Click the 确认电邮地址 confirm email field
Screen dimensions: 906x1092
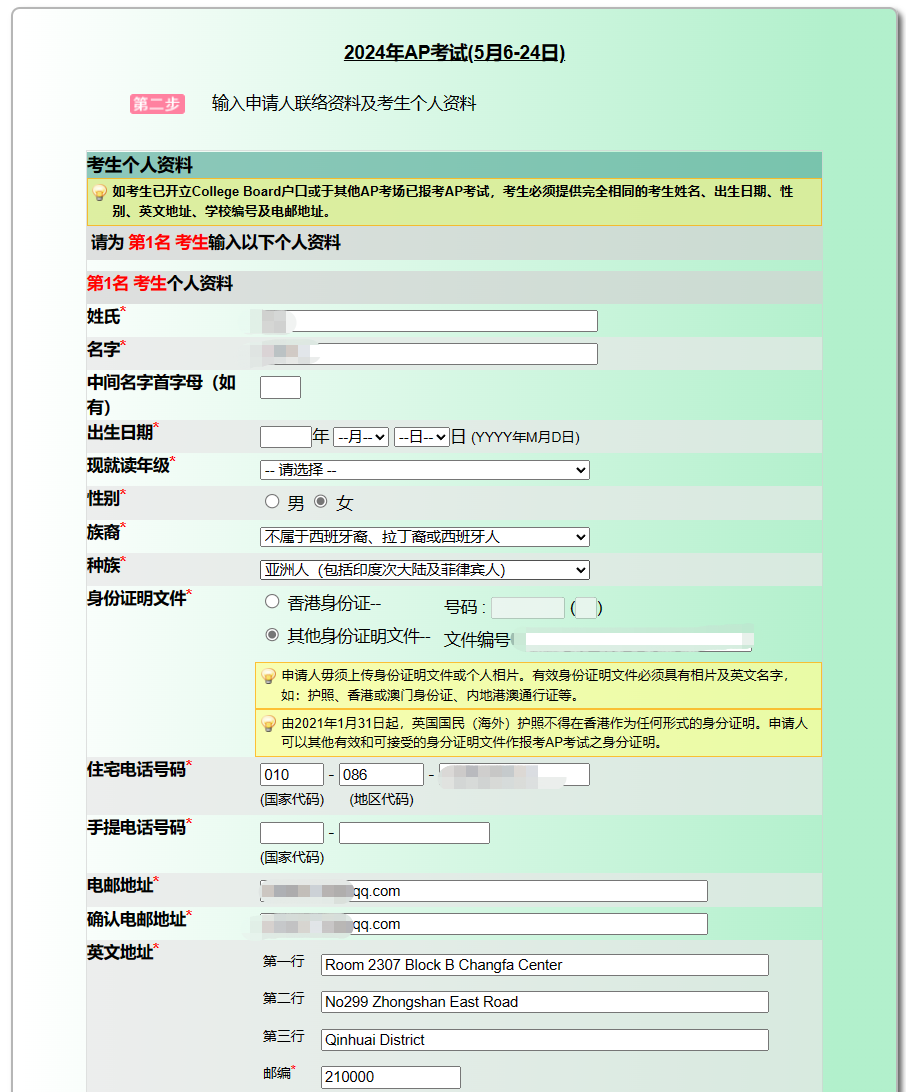click(x=484, y=924)
